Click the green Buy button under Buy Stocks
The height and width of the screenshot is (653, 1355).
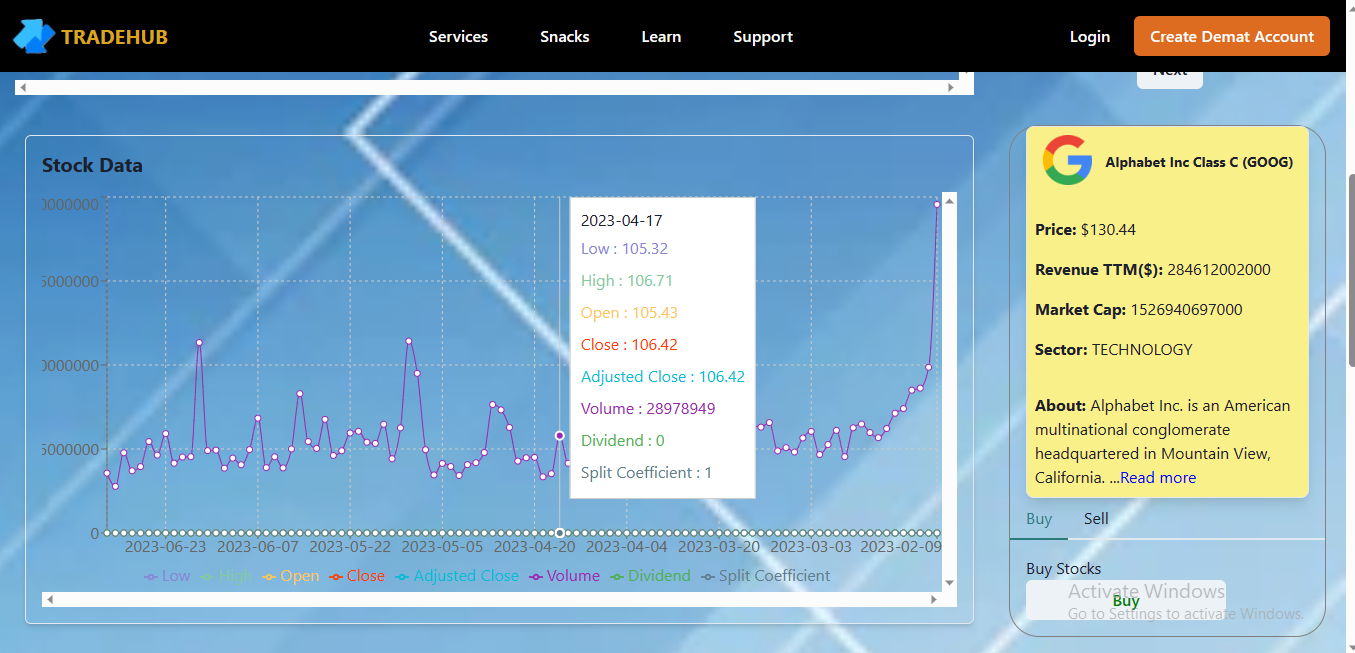[1126, 600]
